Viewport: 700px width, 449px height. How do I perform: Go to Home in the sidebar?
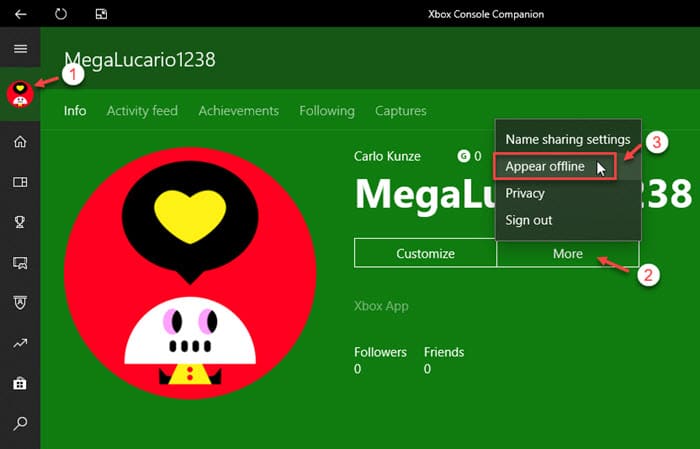[x=20, y=142]
